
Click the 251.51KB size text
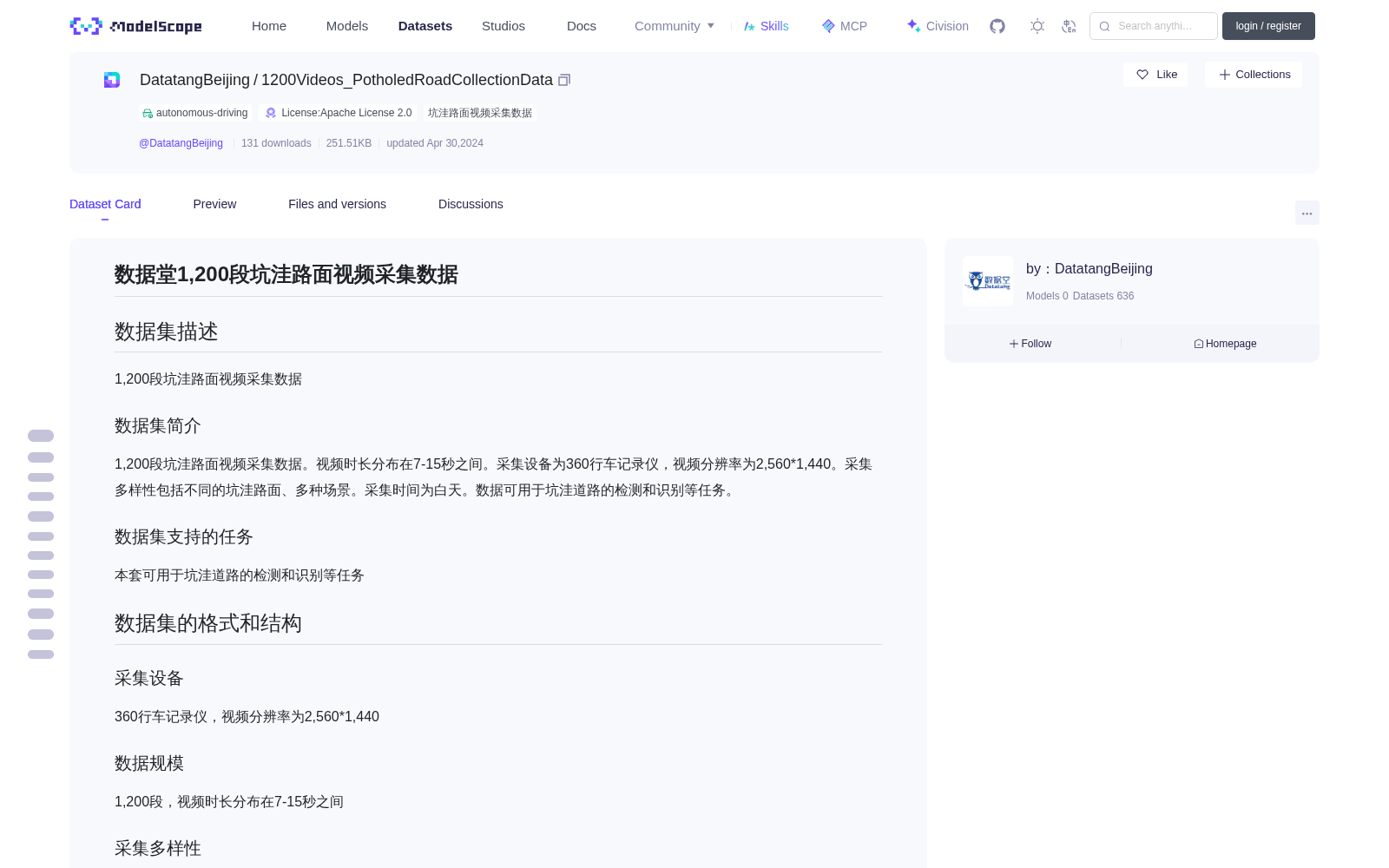click(x=349, y=143)
